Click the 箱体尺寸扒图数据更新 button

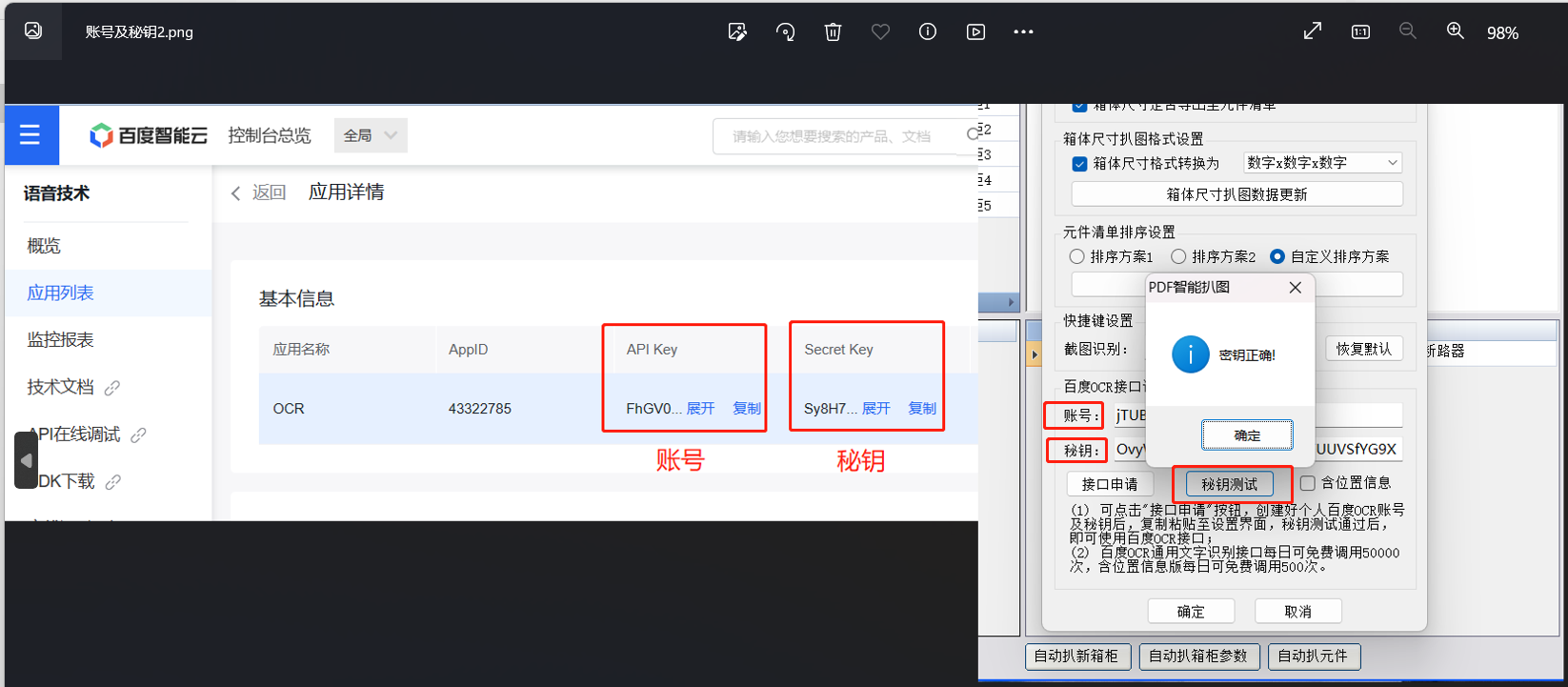[x=1237, y=194]
